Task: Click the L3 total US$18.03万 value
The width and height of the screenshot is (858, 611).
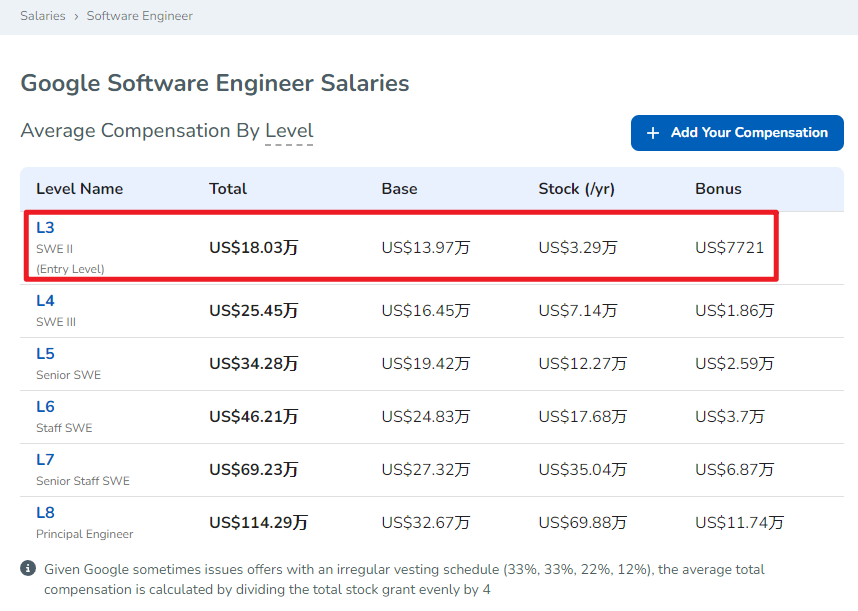Action: (x=254, y=248)
